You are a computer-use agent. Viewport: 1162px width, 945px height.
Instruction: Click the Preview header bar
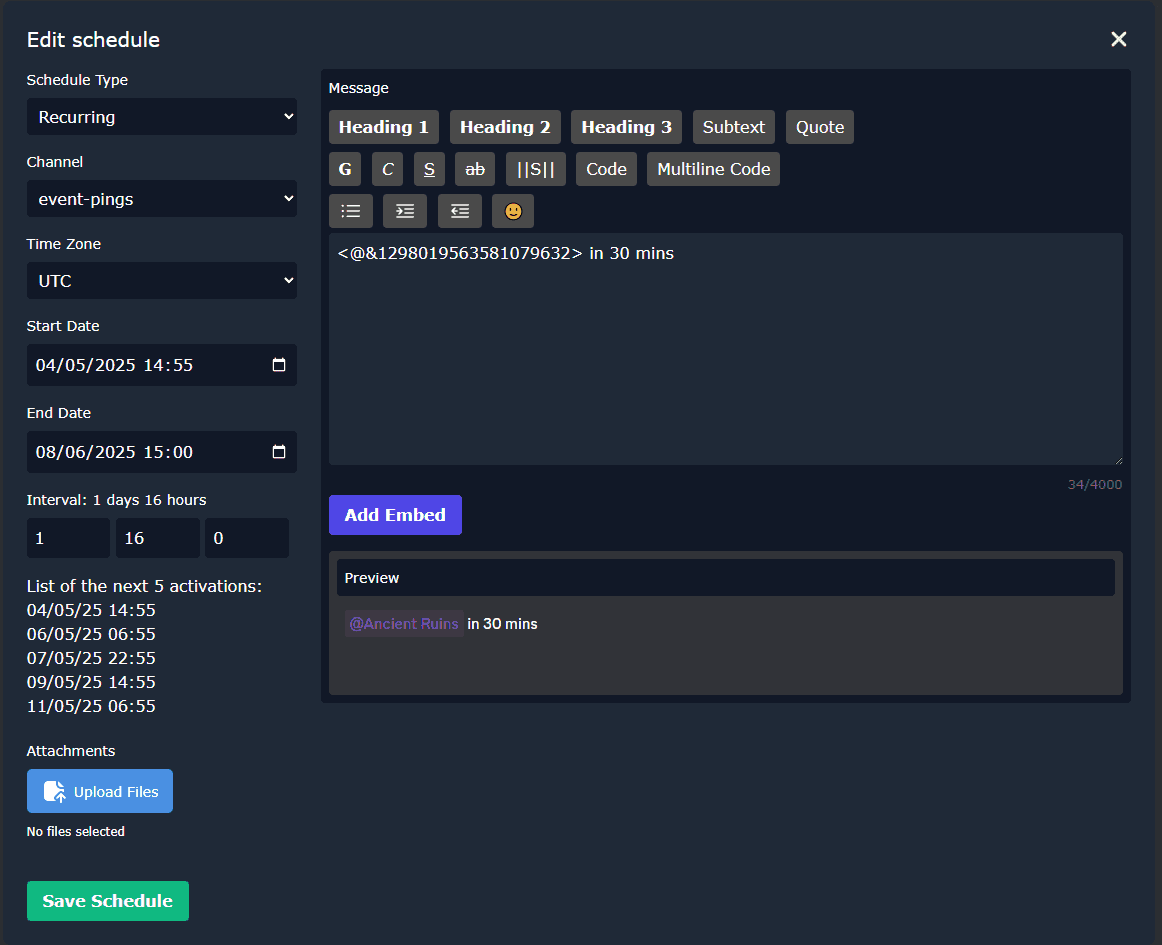726,577
